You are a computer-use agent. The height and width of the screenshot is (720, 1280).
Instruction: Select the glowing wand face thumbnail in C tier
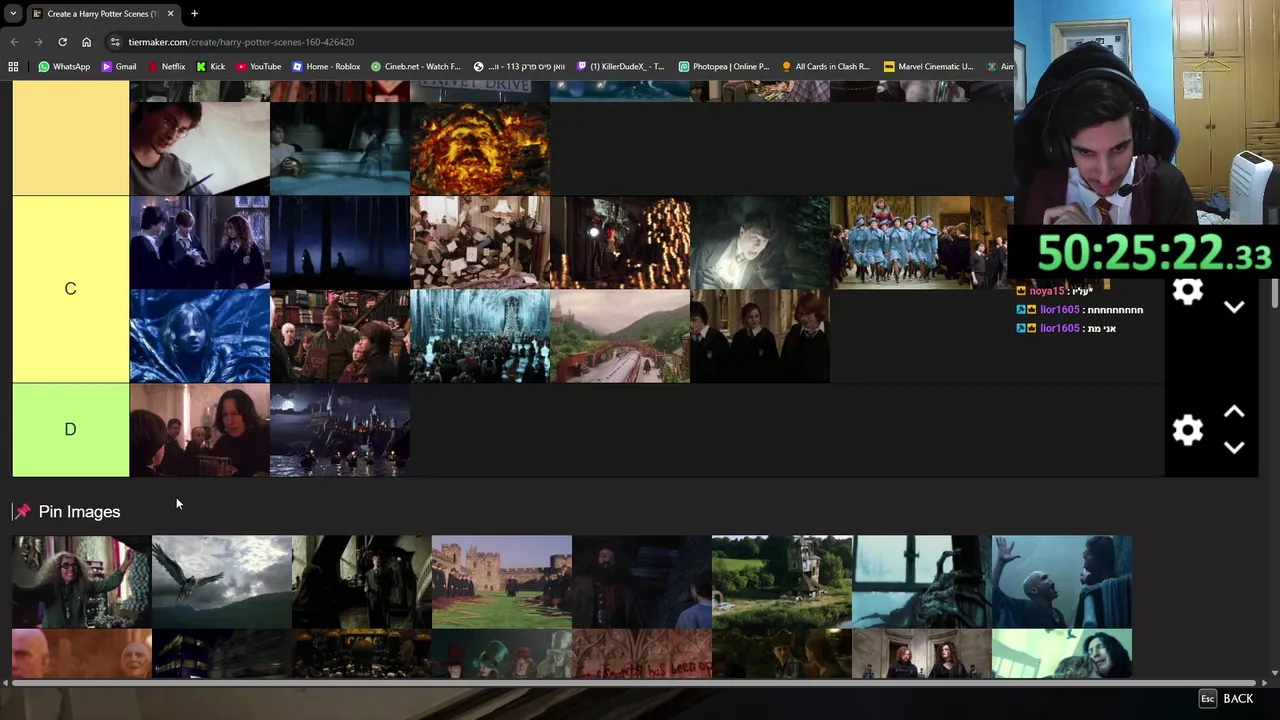[x=760, y=242]
